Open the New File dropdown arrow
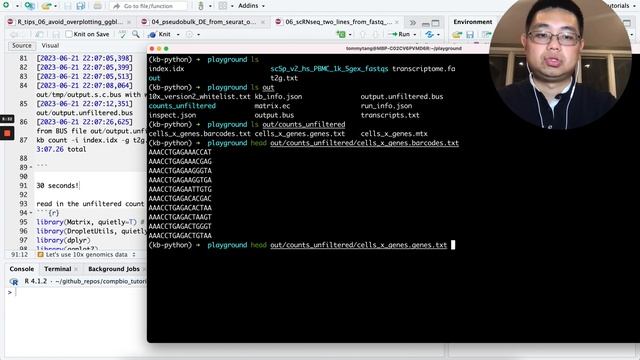Viewport: 640px width, 360px height. click(x=17, y=6)
